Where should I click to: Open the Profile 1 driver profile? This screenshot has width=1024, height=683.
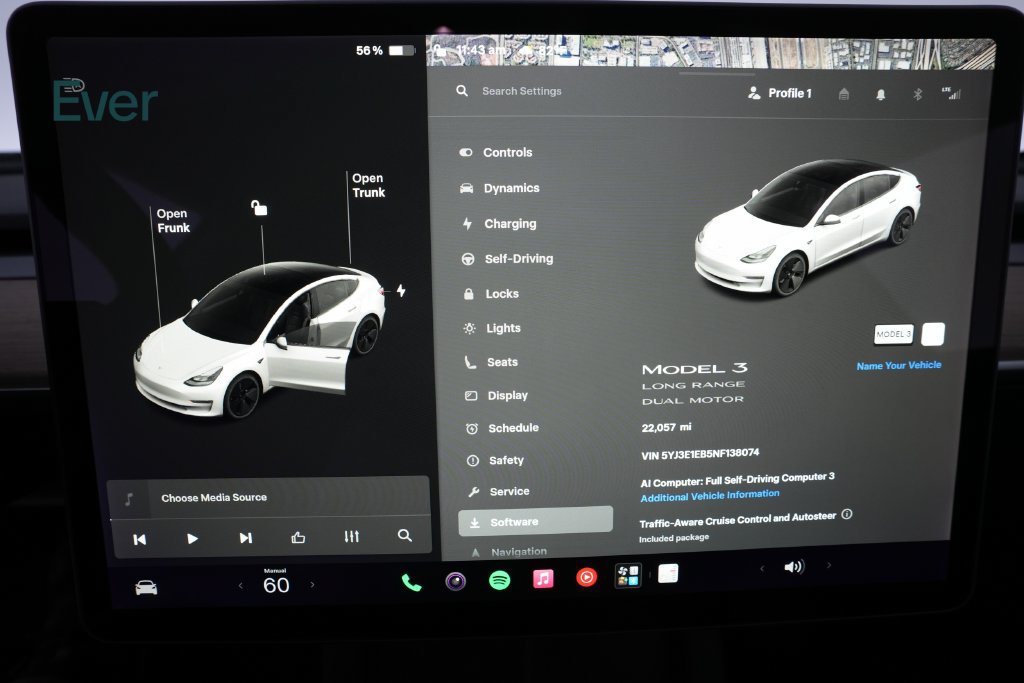click(x=780, y=93)
